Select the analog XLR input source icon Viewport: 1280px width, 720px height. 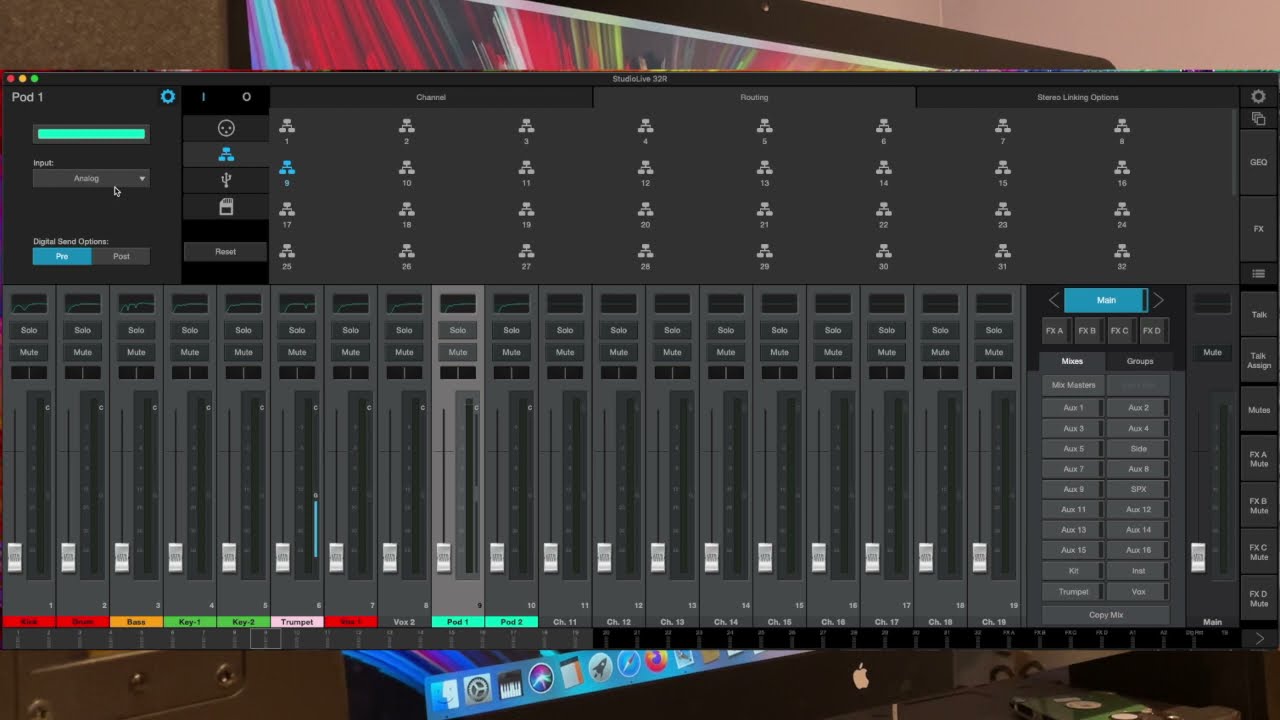[226, 128]
